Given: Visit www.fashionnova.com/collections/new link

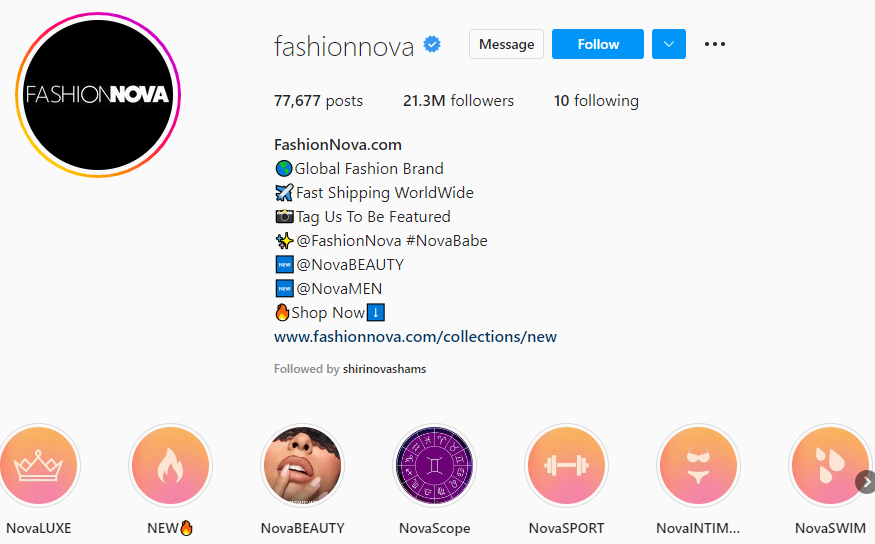Looking at the screenshot, I should coord(415,337).
